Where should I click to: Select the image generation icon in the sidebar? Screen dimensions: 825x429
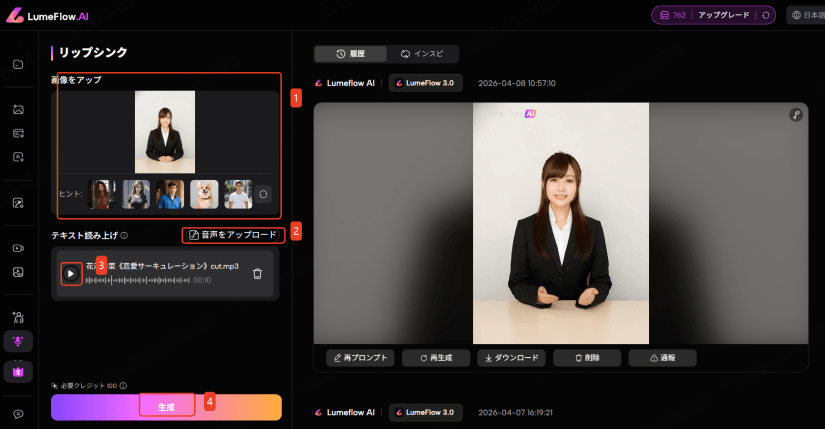[x=18, y=109]
